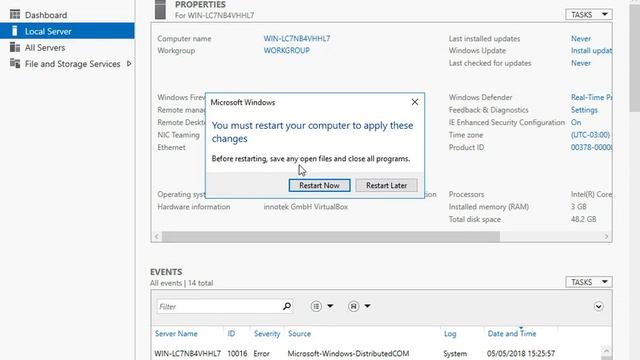Image resolution: width=640 pixels, height=360 pixels.
Task: Close the Microsoft Windows dialog
Action: point(415,102)
